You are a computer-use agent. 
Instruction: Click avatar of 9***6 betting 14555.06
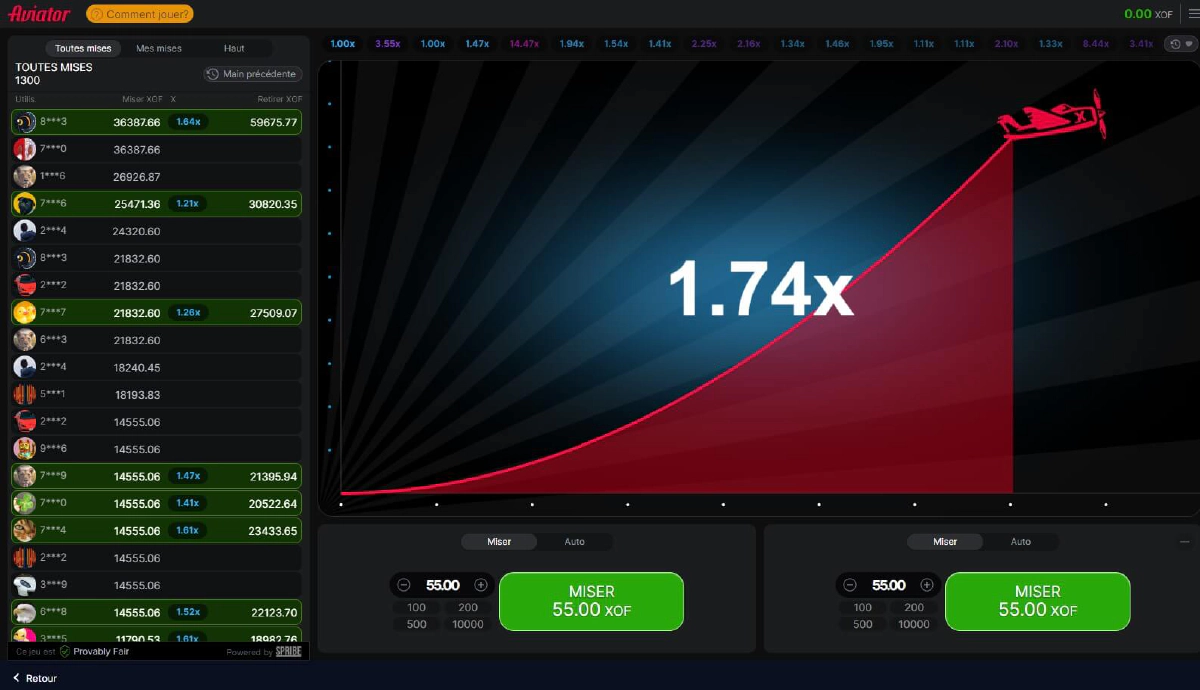[25, 449]
